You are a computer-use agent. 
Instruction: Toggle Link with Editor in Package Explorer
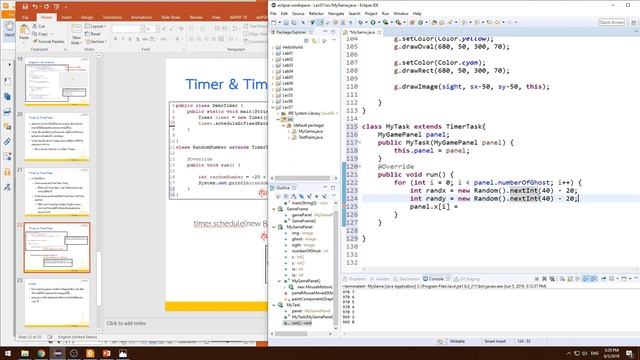coord(314,41)
